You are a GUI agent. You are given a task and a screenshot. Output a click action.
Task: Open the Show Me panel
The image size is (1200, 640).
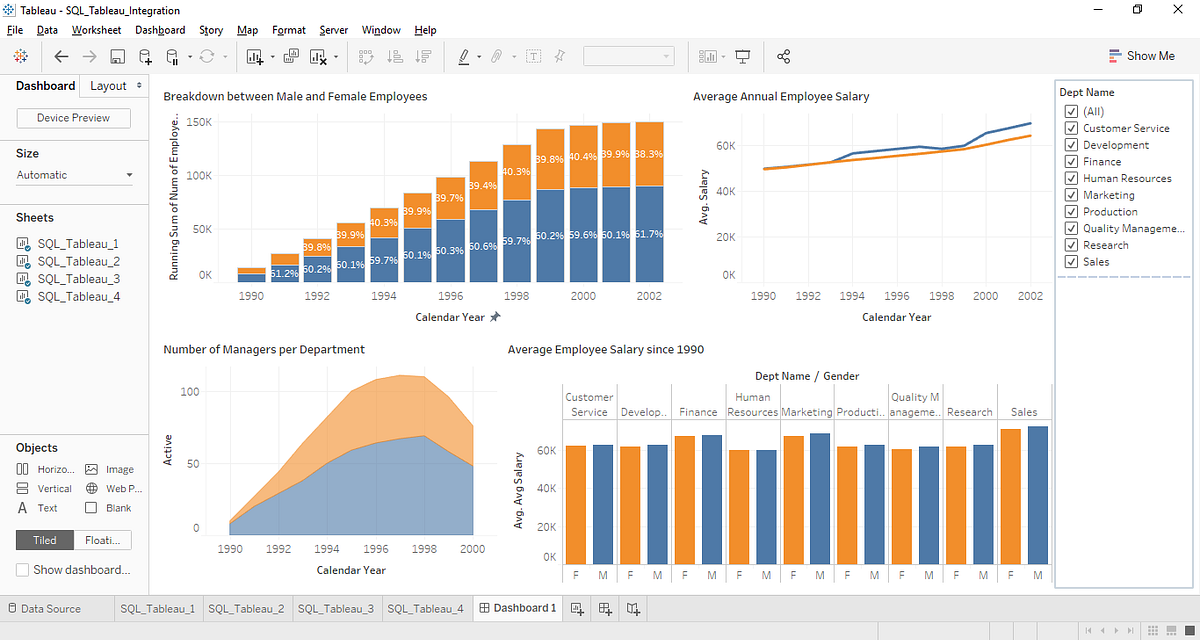pyautogui.click(x=1141, y=55)
